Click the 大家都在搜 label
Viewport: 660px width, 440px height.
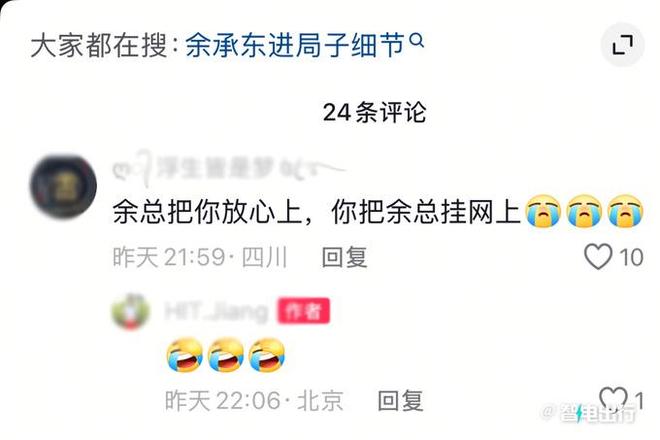pos(99,45)
